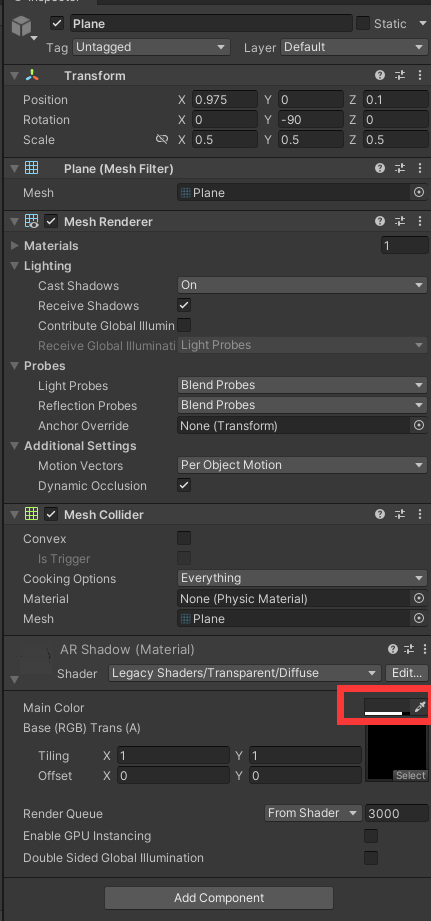
Task: Click the shader Edit... button
Action: click(x=406, y=673)
